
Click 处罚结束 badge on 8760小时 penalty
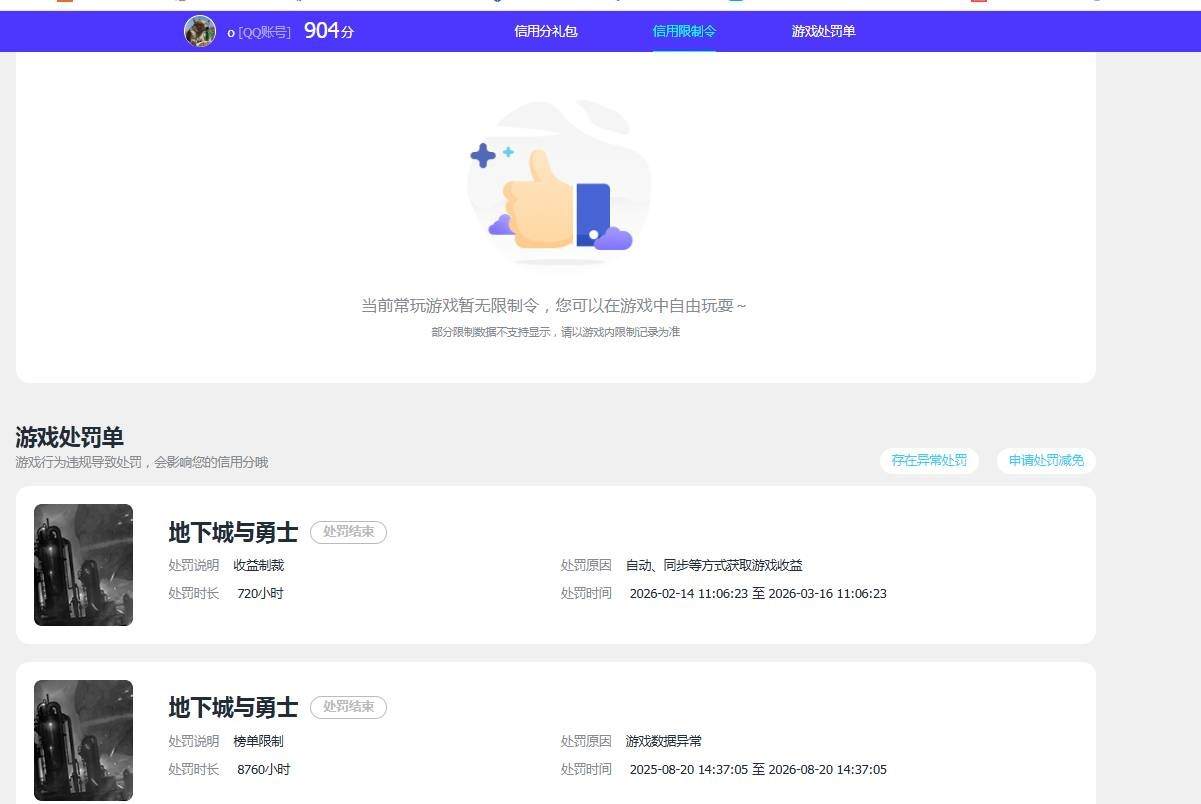pos(348,707)
